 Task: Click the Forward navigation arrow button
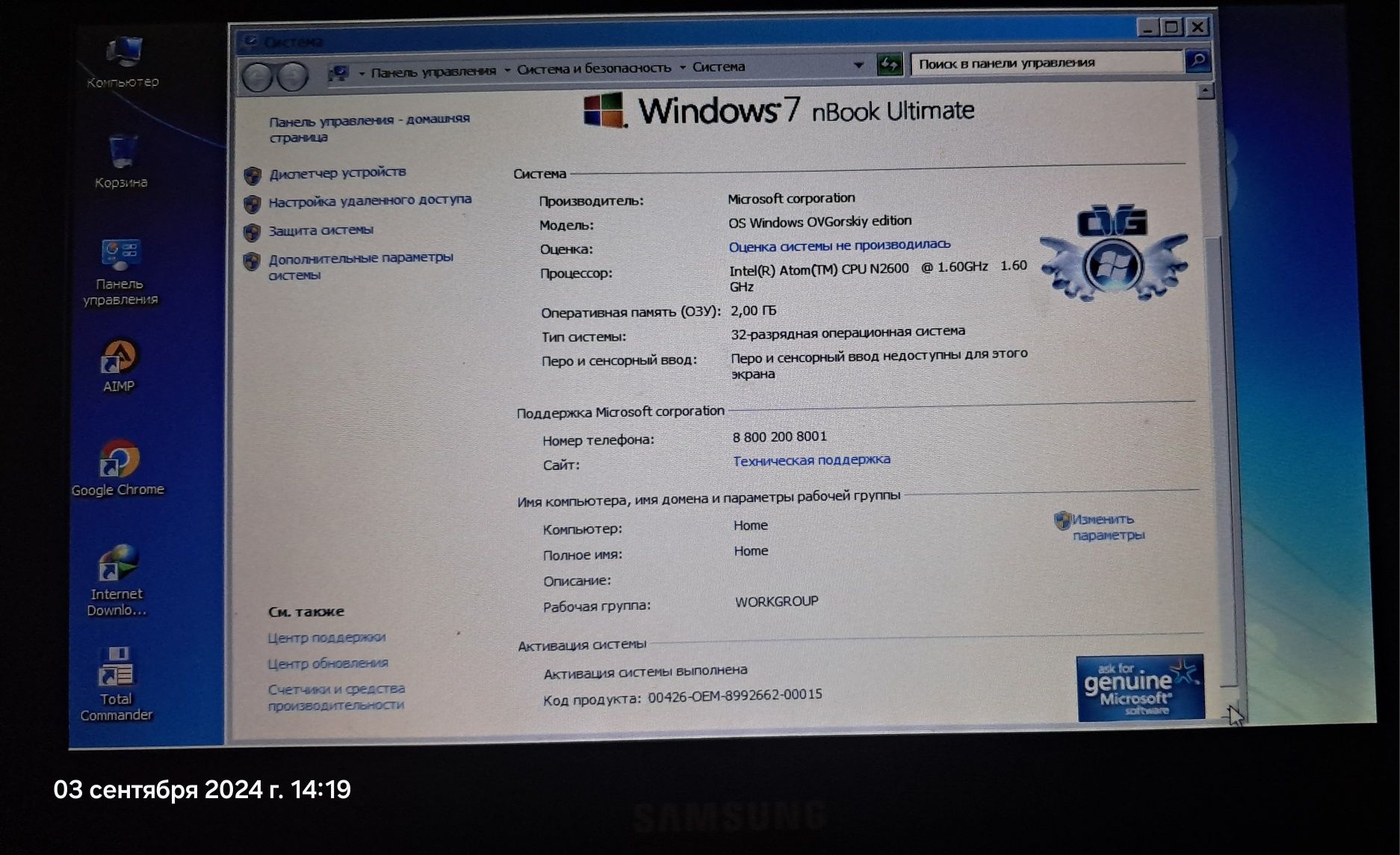(293, 76)
